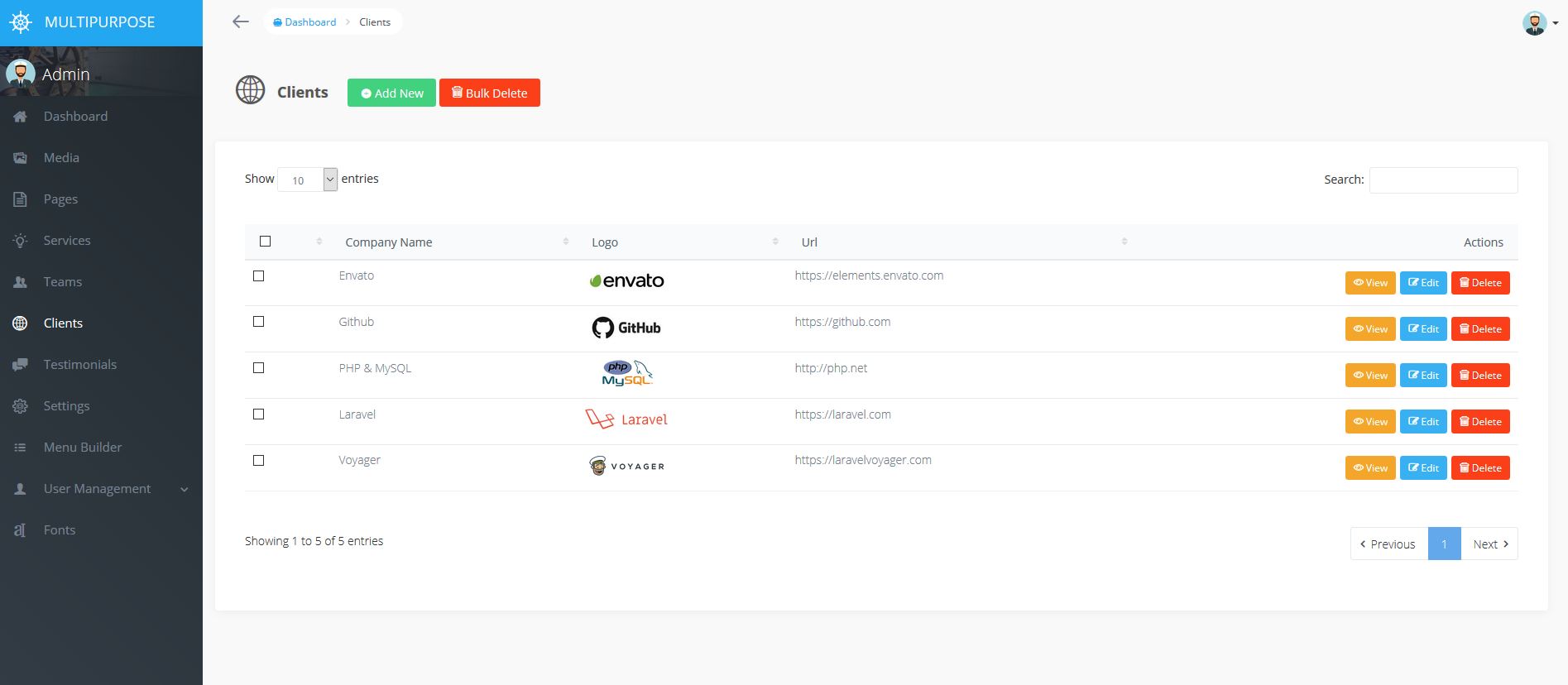Check the PHP & MySQL row checkbox

(259, 368)
